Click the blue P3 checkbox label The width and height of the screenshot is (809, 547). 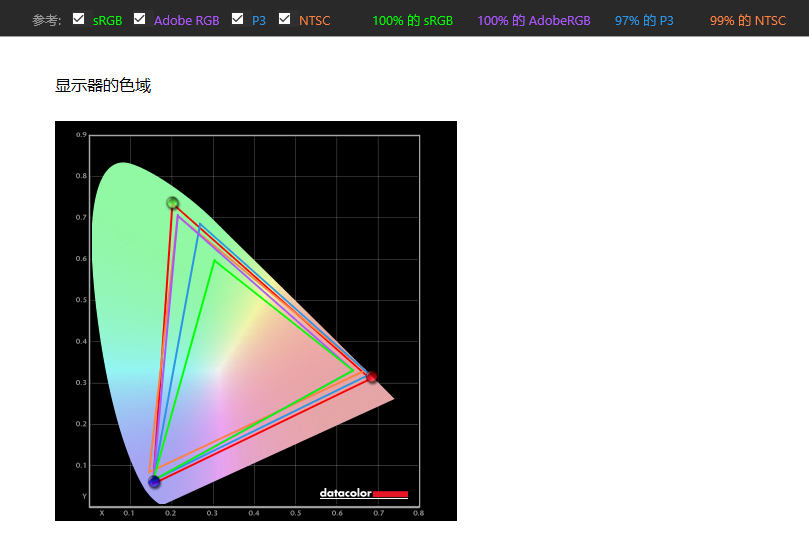point(259,21)
